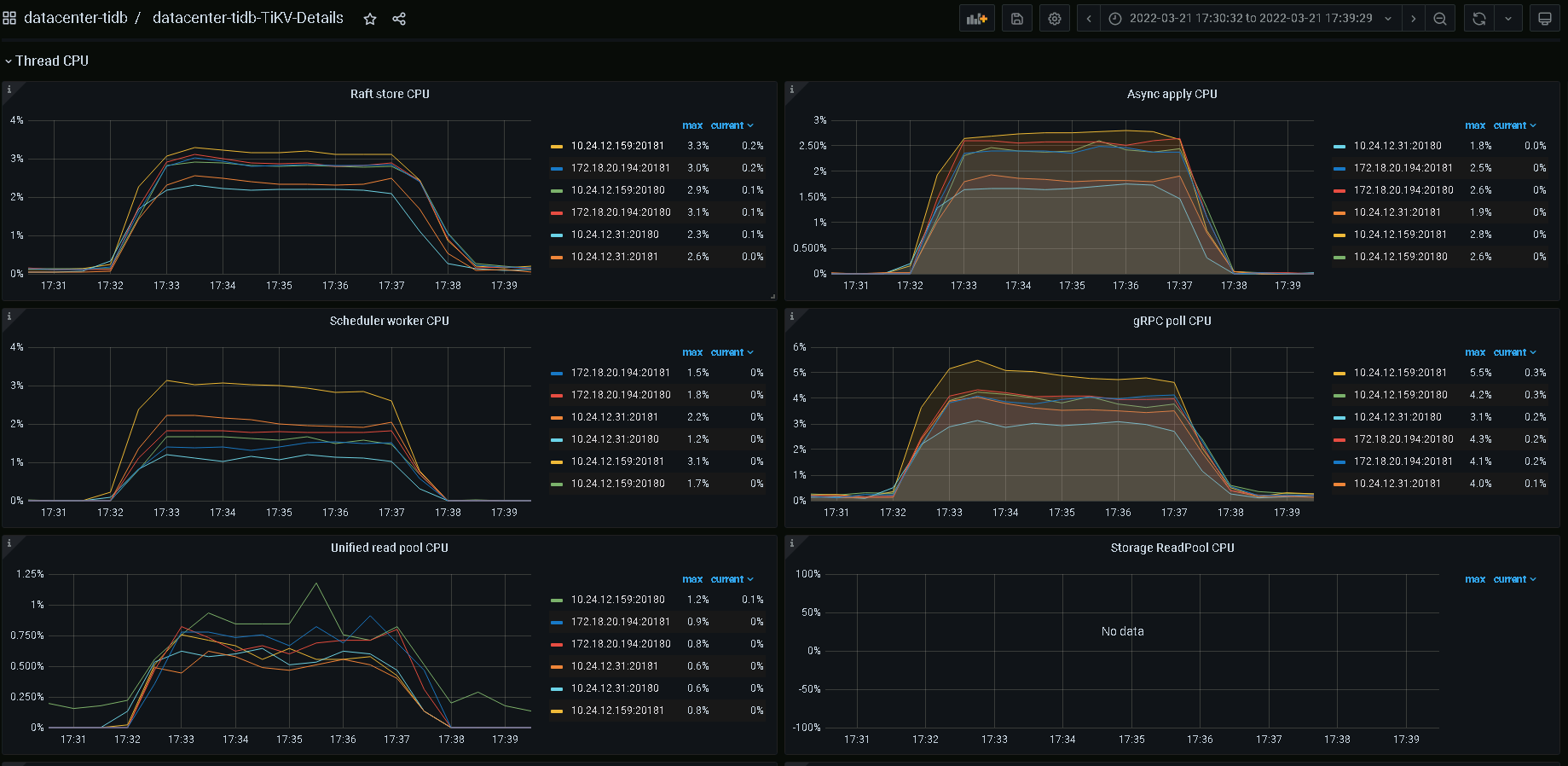Open the time range picker dropdown
This screenshot has height=766, width=1568.
[x=1250, y=19]
